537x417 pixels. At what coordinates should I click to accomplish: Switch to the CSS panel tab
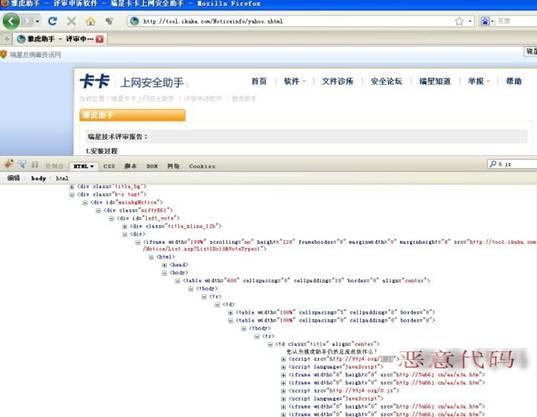109,166
